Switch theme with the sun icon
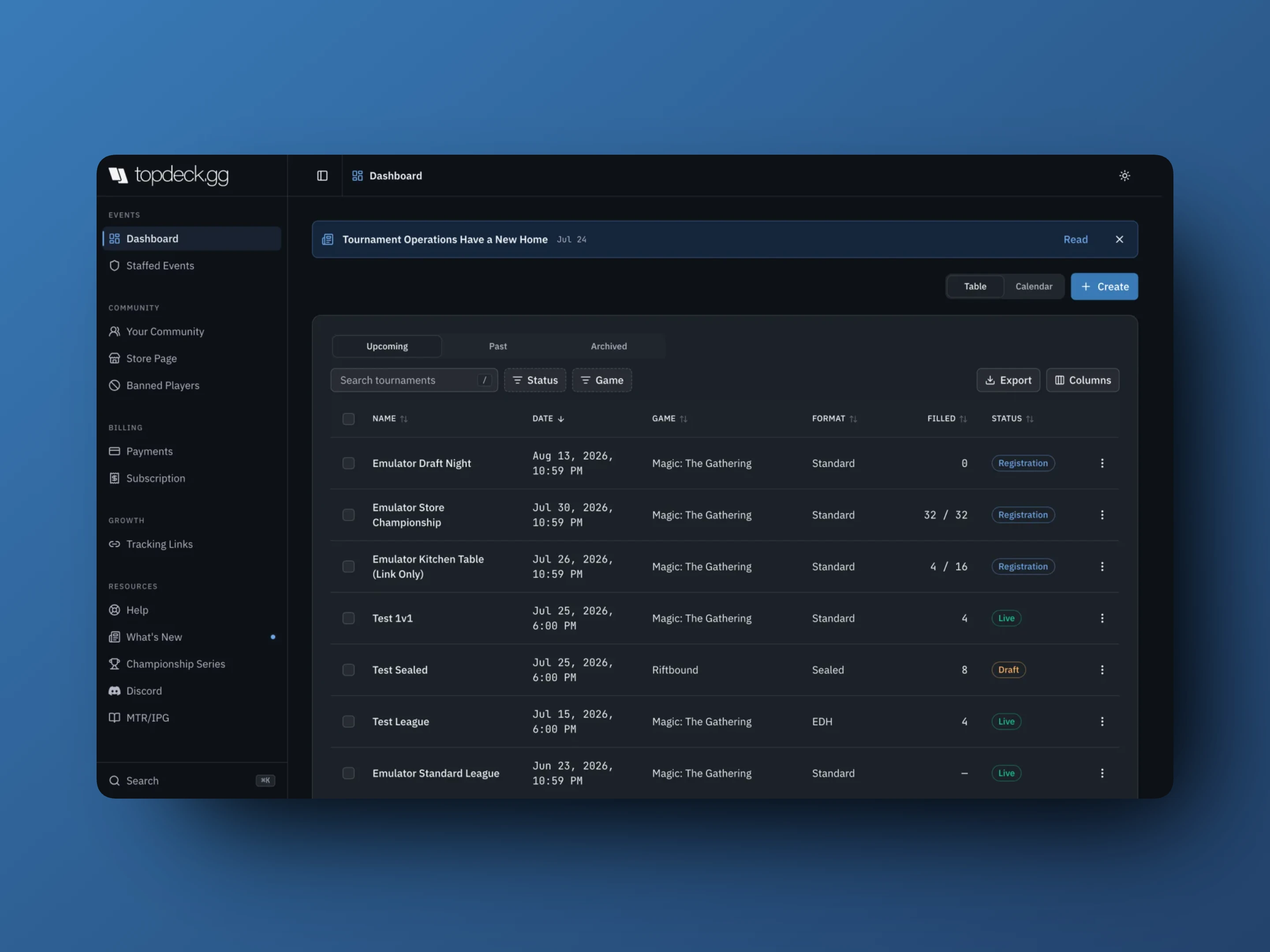 coord(1124,175)
